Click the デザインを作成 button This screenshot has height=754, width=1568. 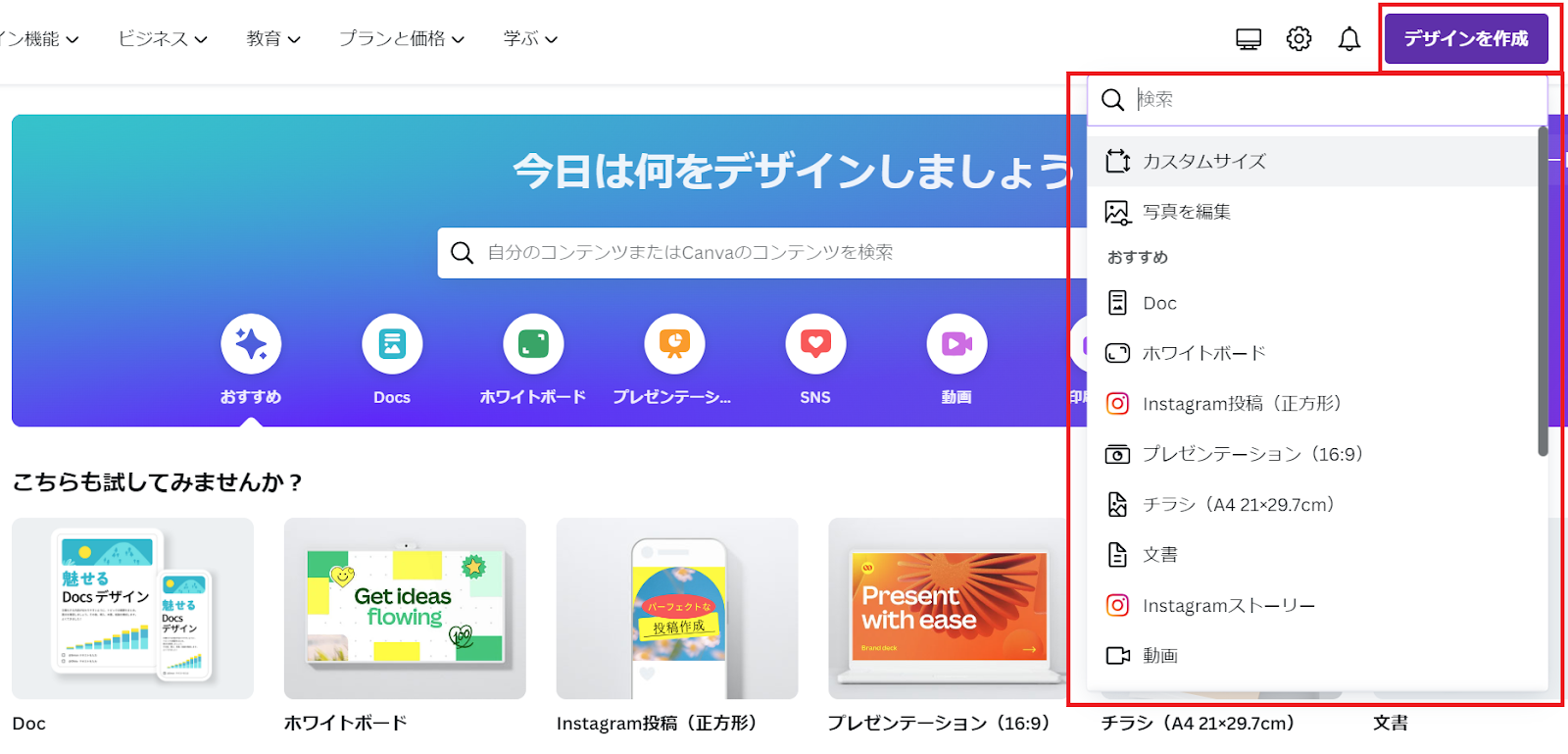point(1465,39)
